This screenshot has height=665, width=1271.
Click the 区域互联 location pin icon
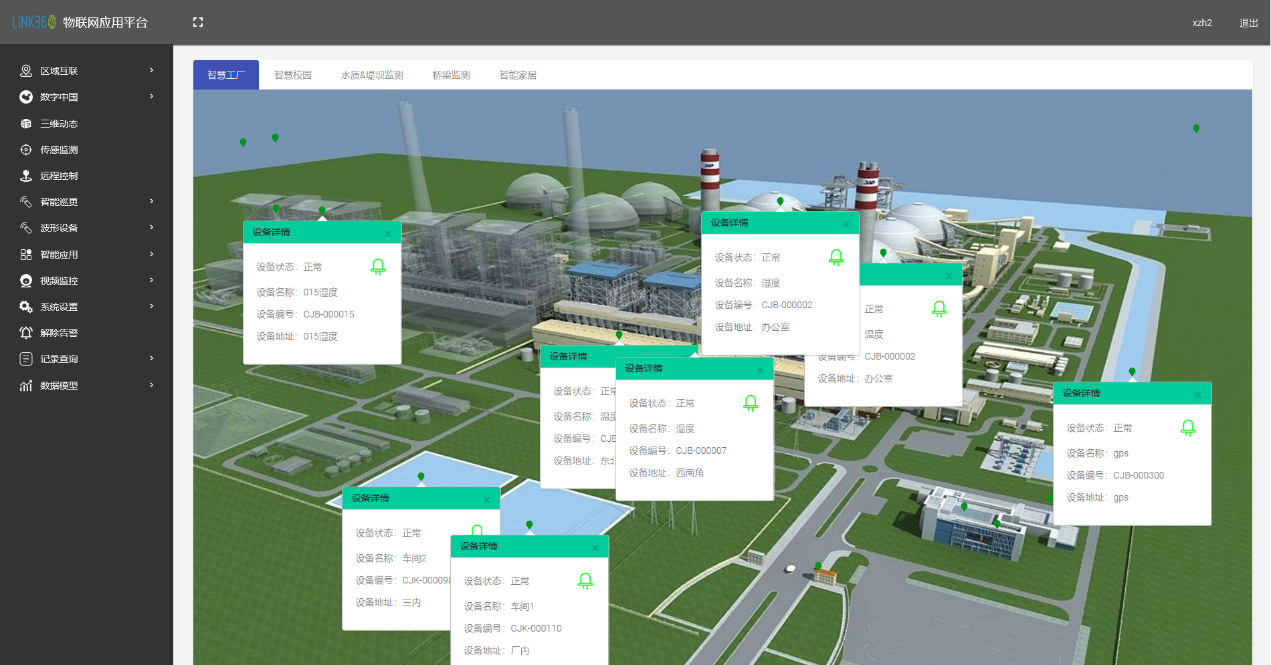tap(26, 71)
